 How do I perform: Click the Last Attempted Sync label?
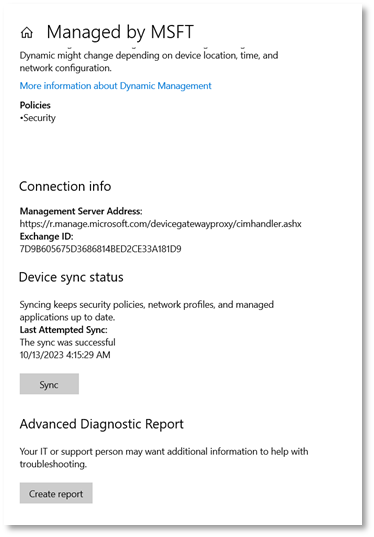point(63,330)
